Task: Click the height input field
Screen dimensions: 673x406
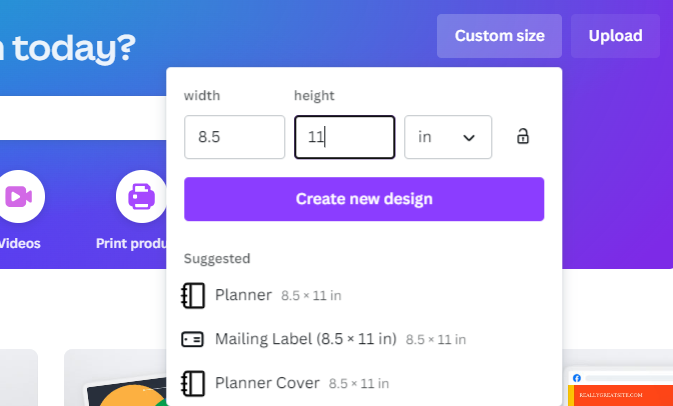Action: [344, 137]
